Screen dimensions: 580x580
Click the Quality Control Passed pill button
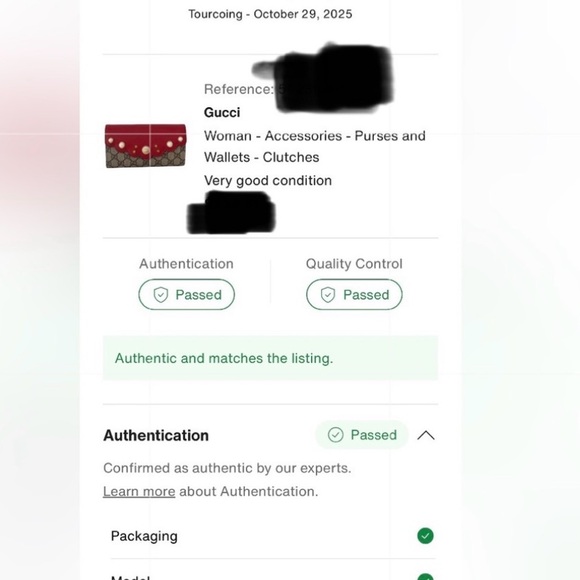354,294
